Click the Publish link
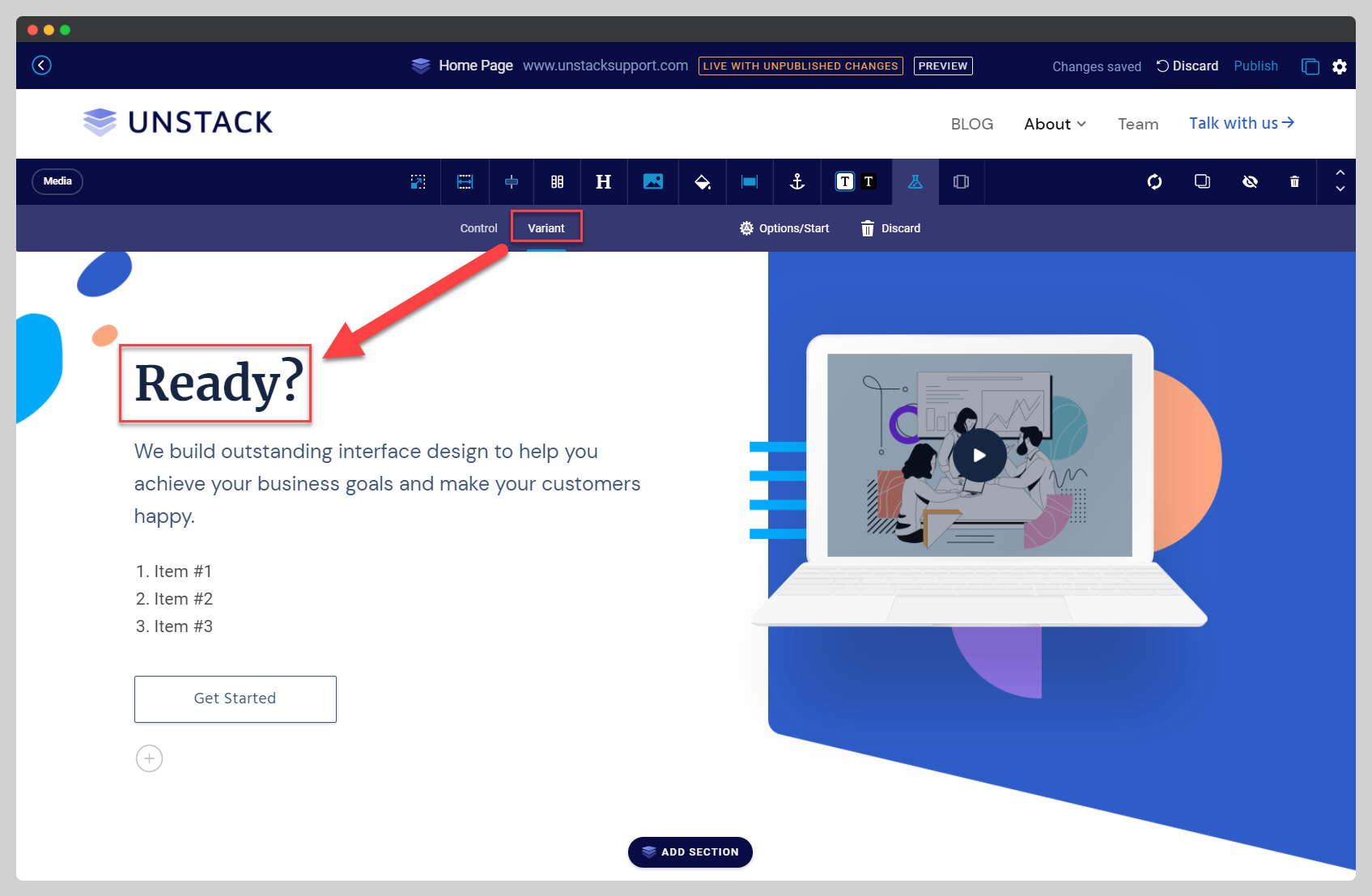Screen dimensions: 1372x896 [1255, 66]
